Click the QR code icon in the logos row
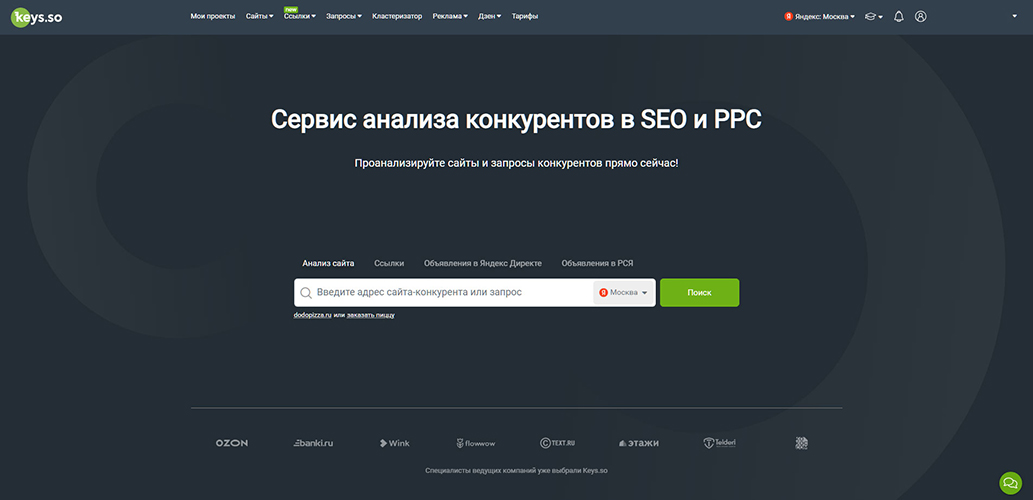The height and width of the screenshot is (500, 1033). [x=801, y=443]
